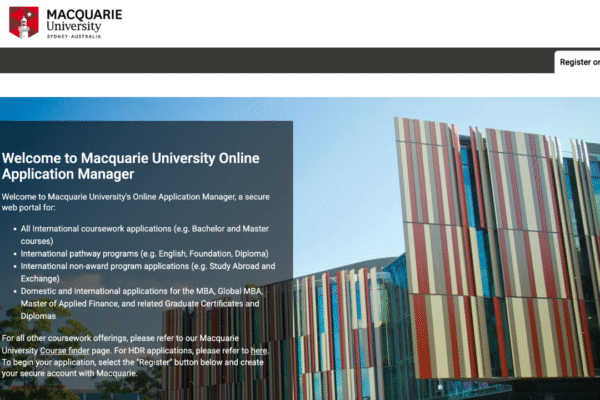The width and height of the screenshot is (600, 400).
Task: Click the Macquarie University shield logo
Action: [x=24, y=22]
